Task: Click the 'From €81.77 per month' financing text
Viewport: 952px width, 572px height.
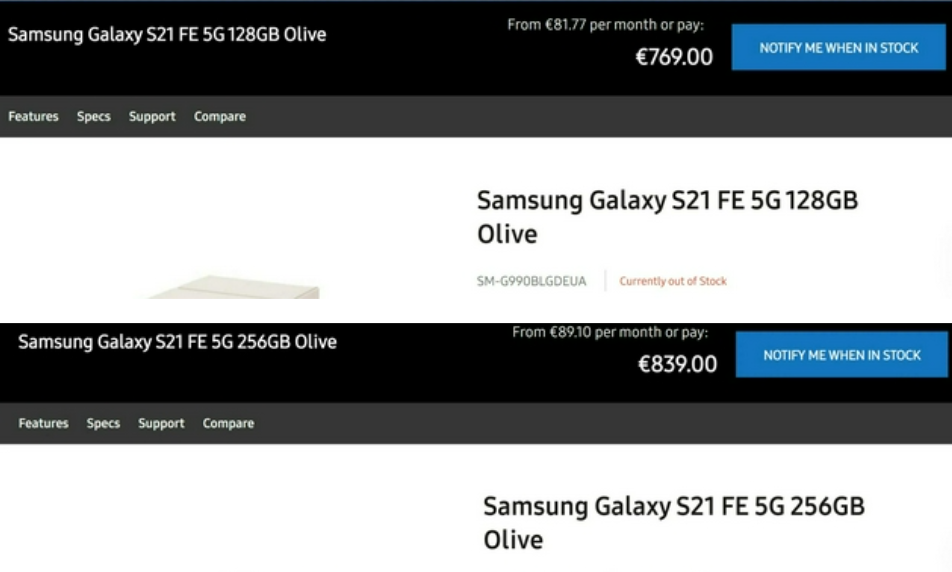Action: (605, 25)
